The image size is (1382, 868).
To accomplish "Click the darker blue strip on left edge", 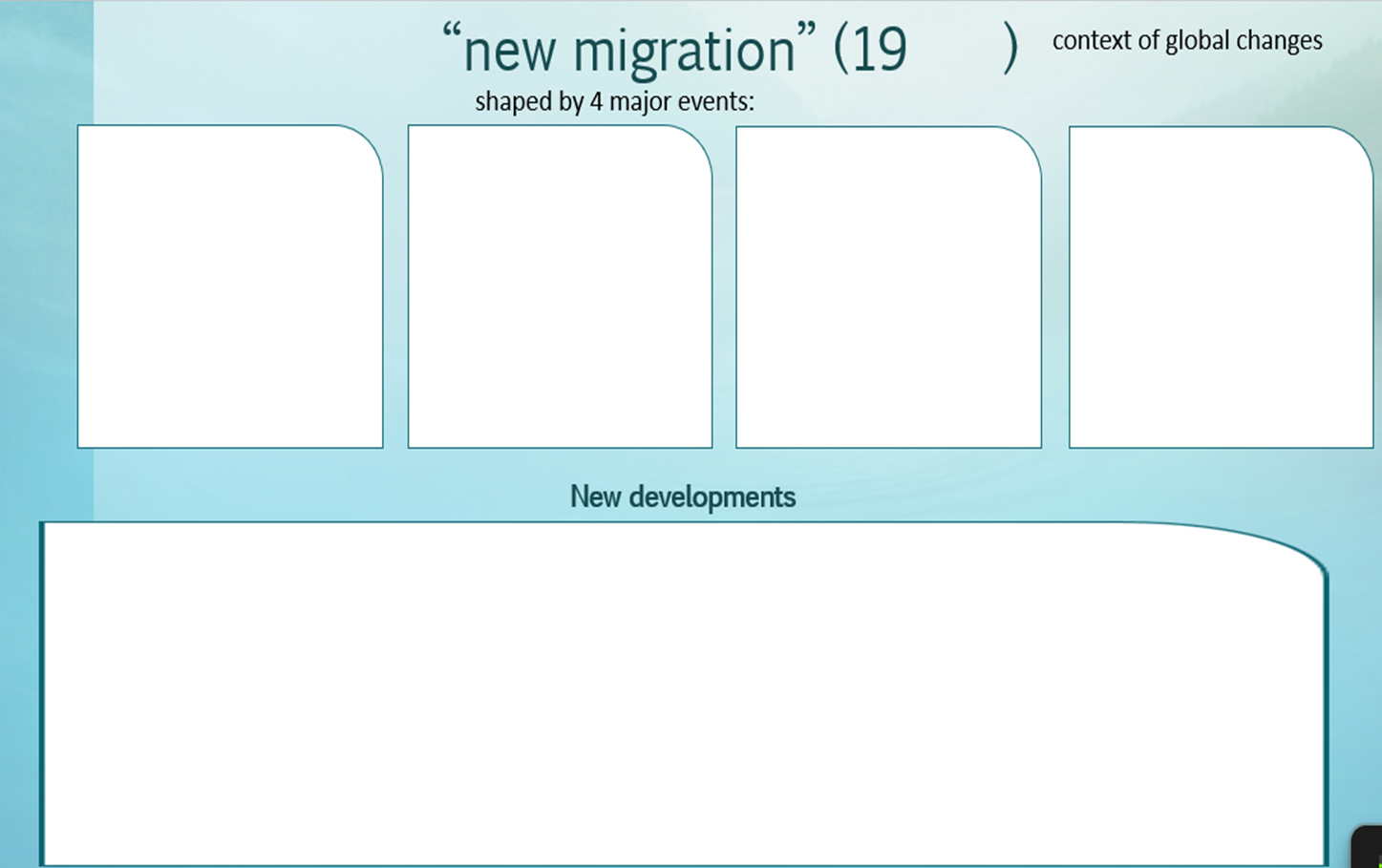I will pyautogui.click(x=46, y=286).
